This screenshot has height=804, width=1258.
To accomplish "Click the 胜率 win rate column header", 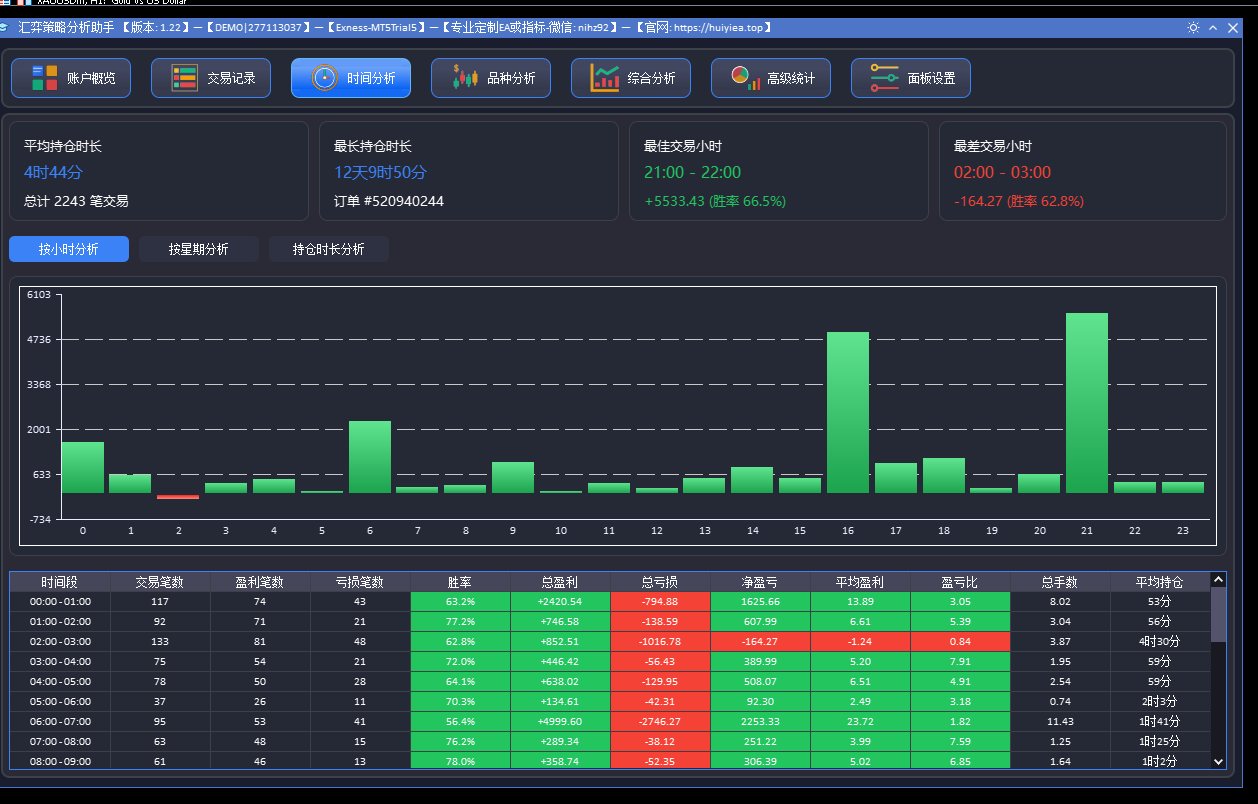I will pos(460,582).
